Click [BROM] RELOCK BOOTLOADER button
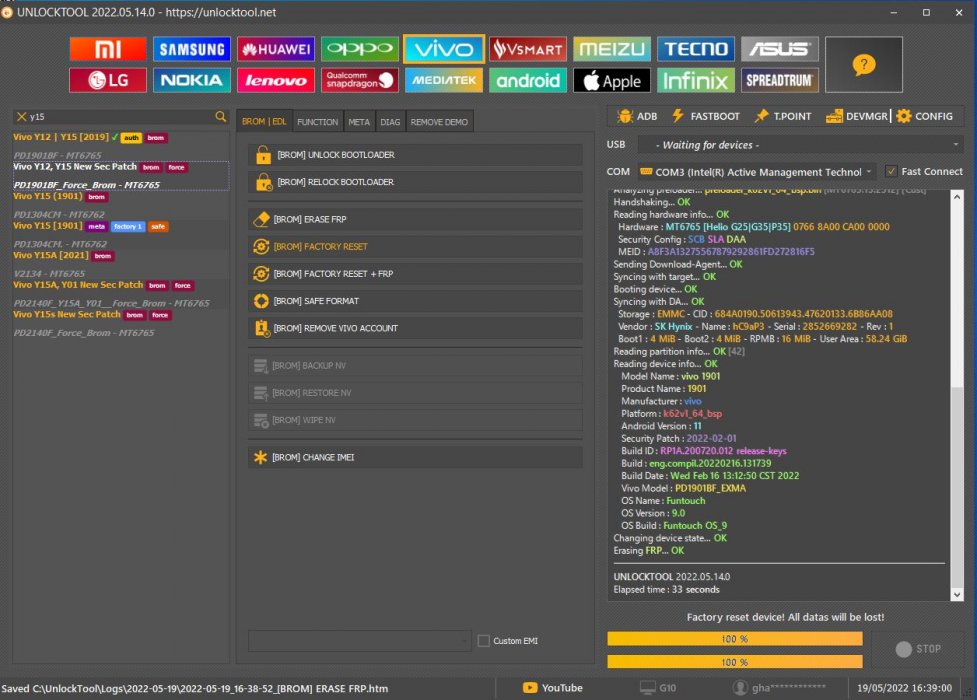Image resolution: width=977 pixels, height=700 pixels. pos(416,182)
